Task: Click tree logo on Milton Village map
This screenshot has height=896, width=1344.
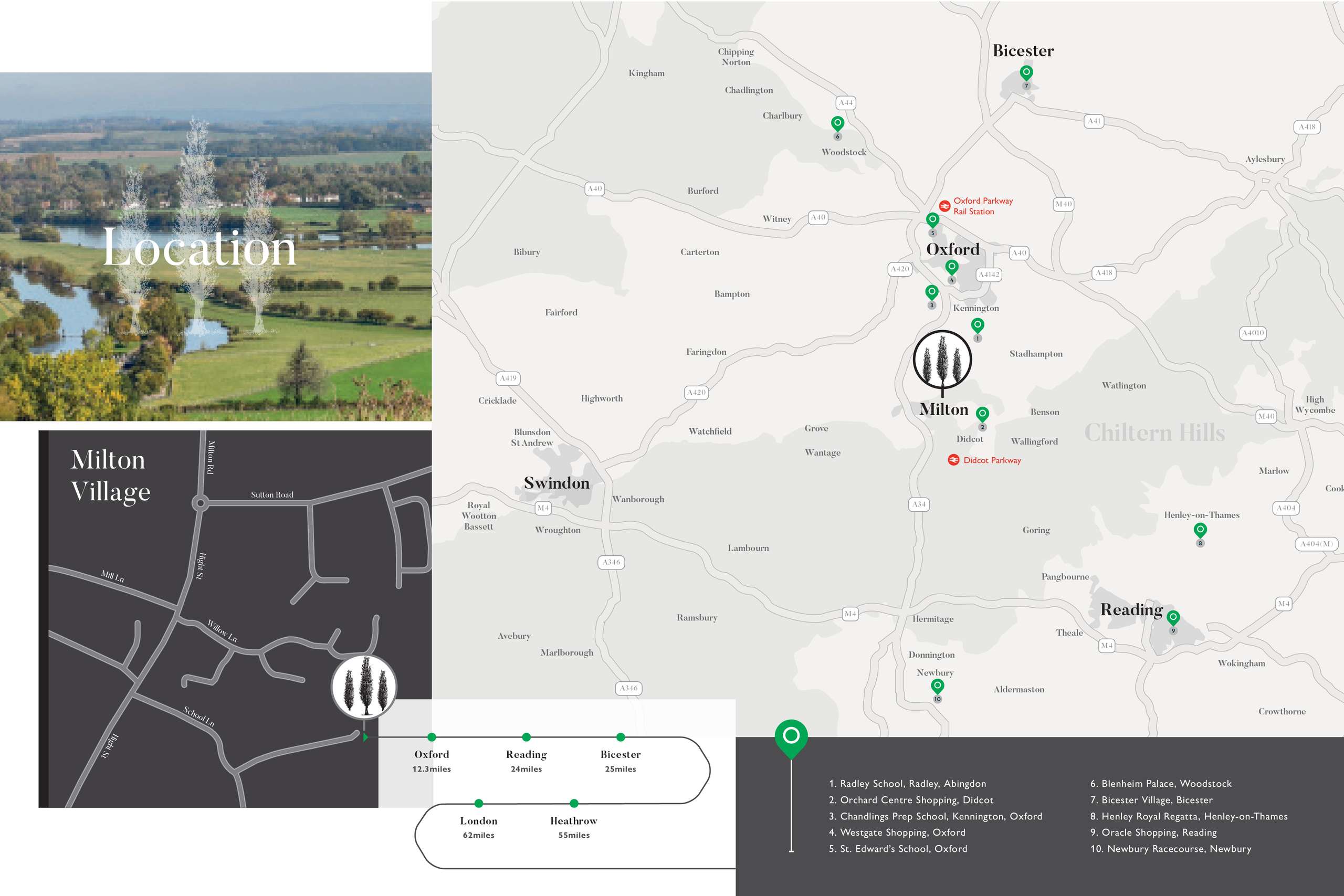Action: (364, 687)
